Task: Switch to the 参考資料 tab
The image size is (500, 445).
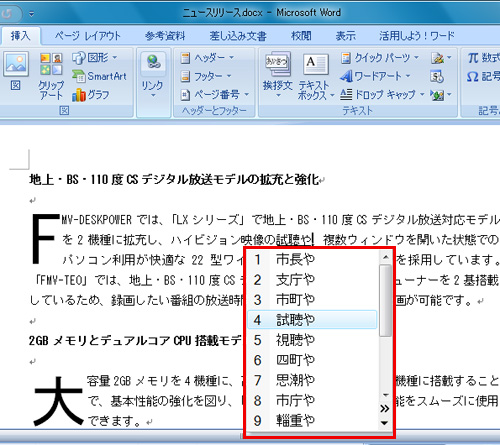Action: pyautogui.click(x=165, y=36)
